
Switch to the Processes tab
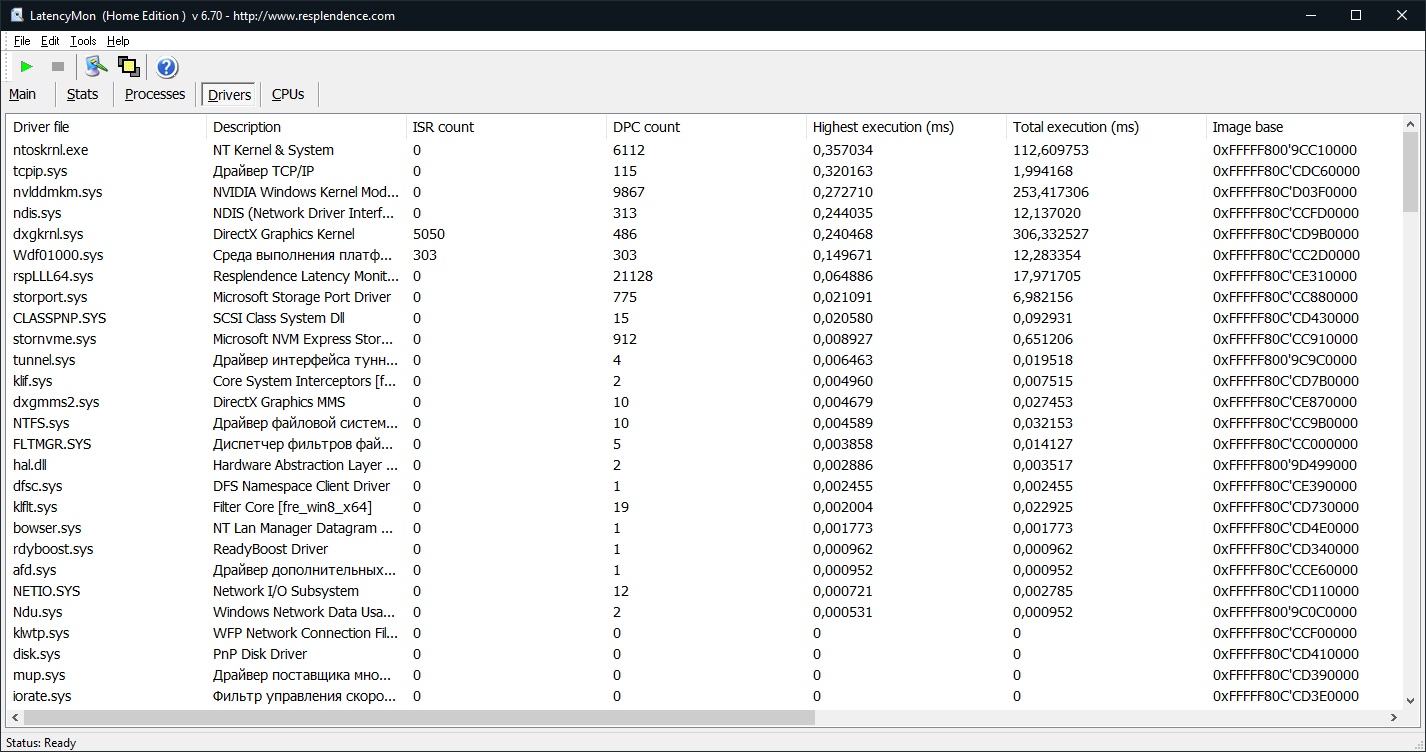click(155, 94)
